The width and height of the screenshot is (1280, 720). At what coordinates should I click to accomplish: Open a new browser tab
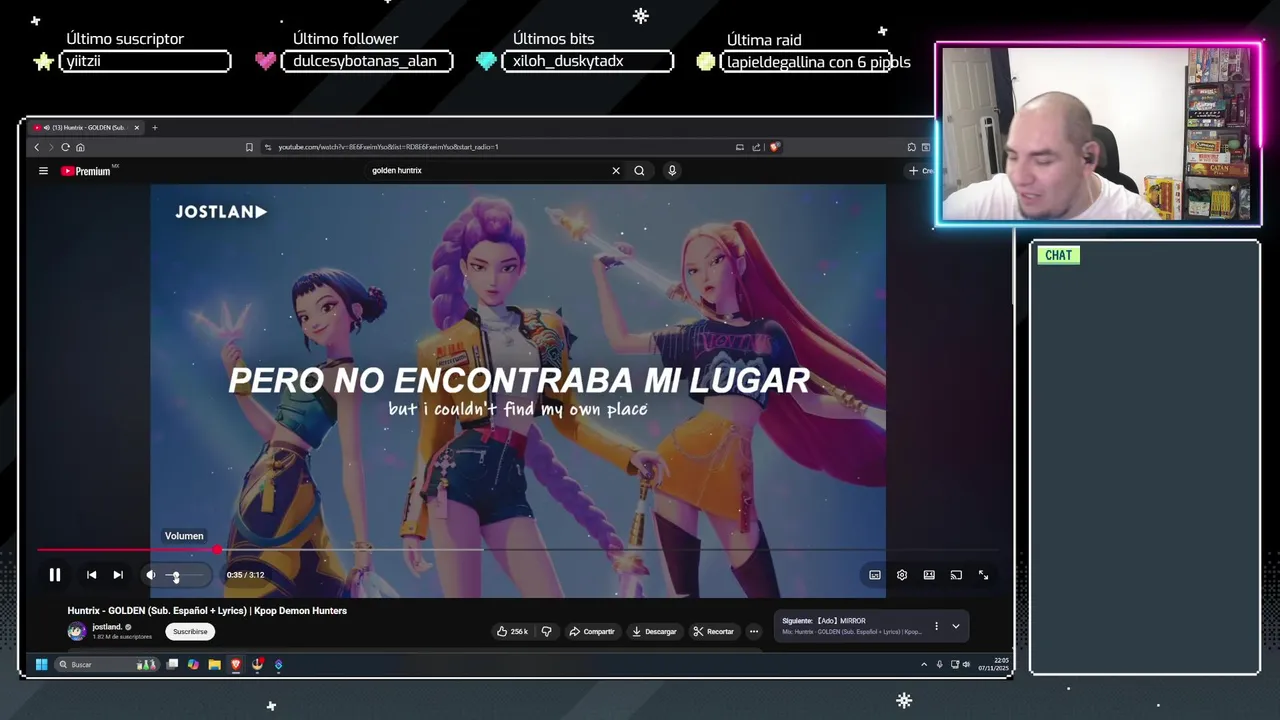155,127
